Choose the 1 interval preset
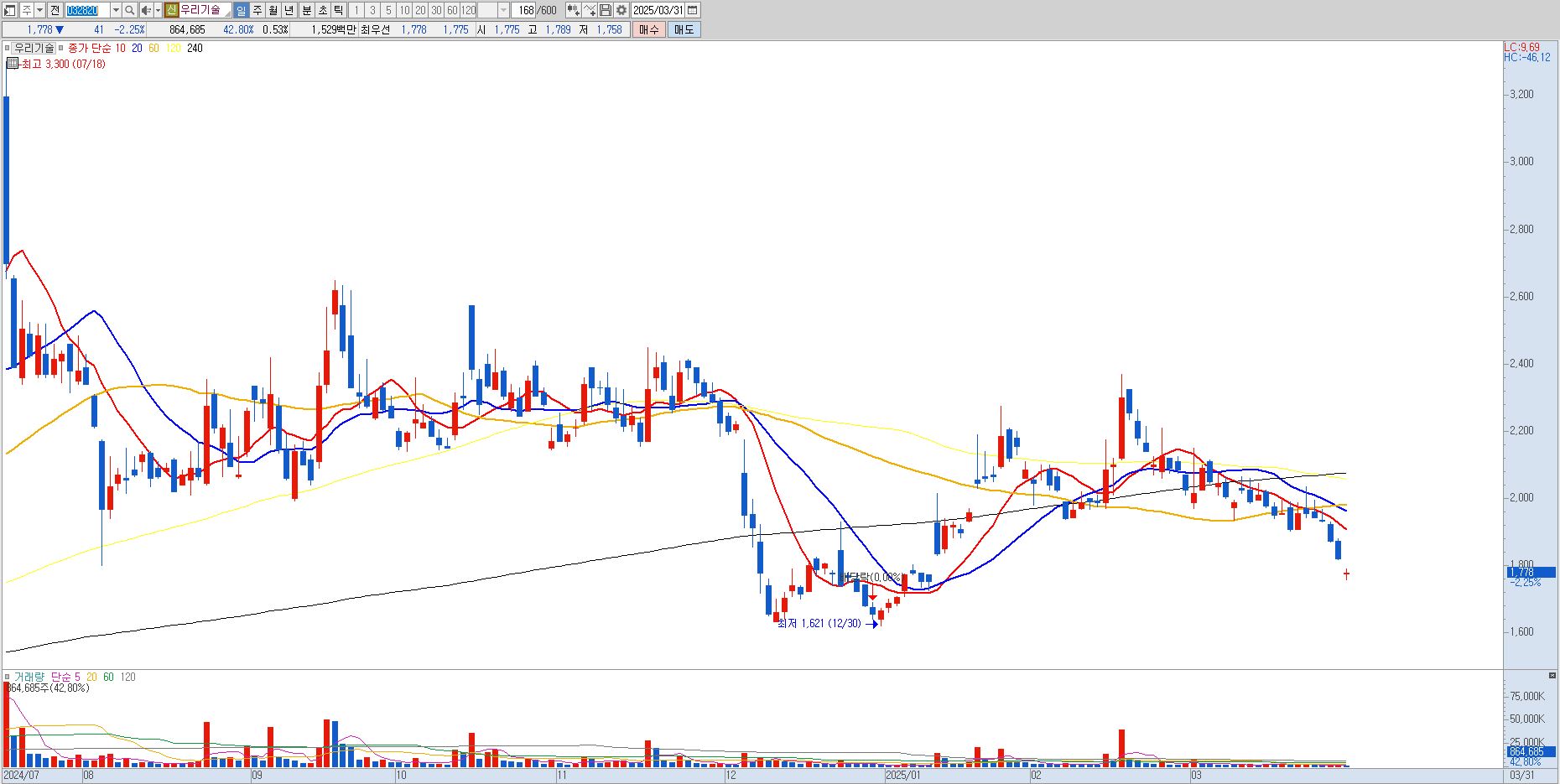Viewport: 1560px width, 784px height. click(x=356, y=10)
